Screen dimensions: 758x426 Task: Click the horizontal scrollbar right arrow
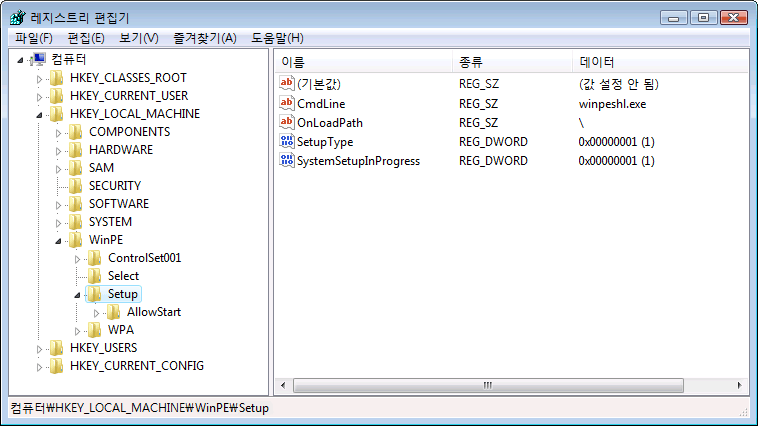point(739,385)
